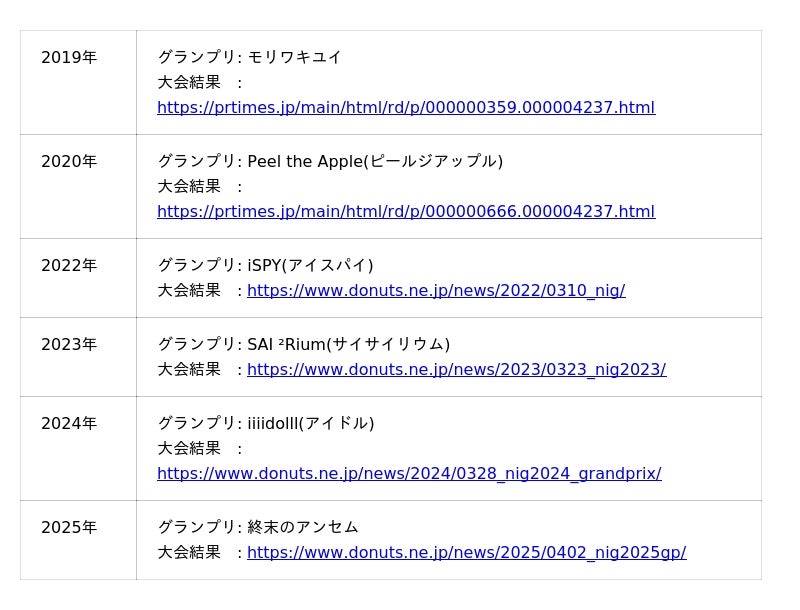Click the 2019年 year cell
Screen dimensions: 800x610
click(69, 58)
